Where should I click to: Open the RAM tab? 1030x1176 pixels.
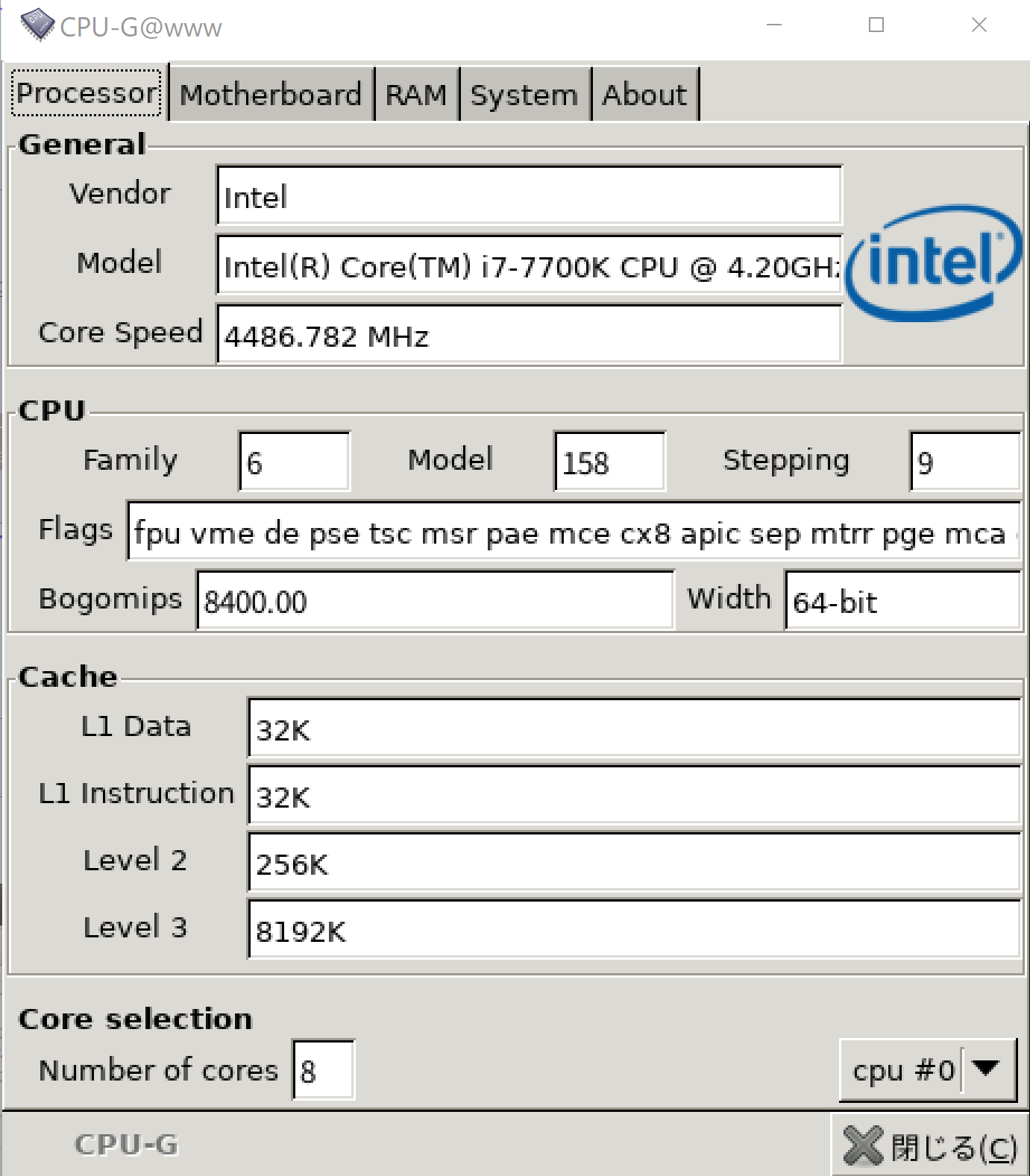(415, 95)
